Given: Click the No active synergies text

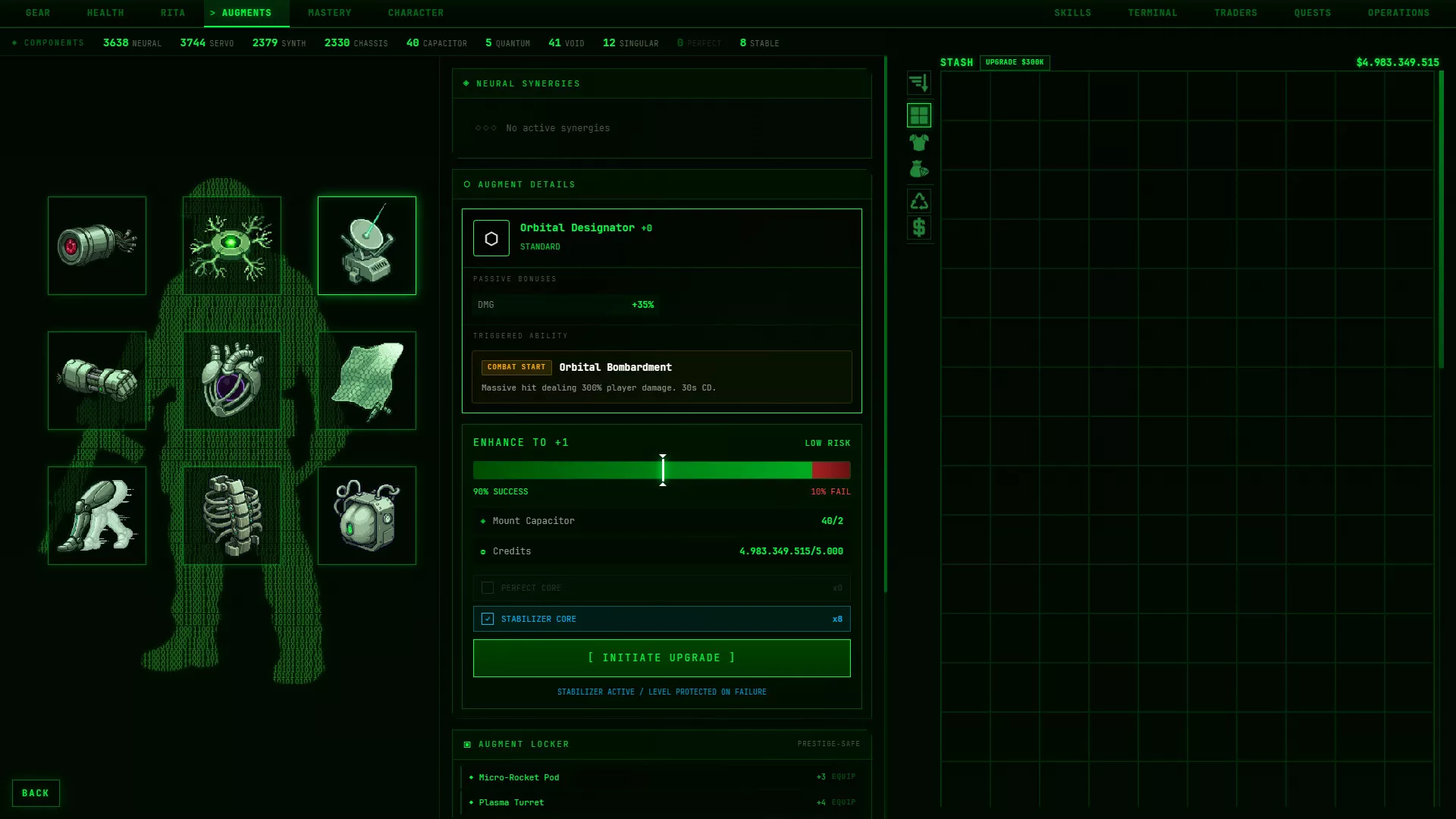Looking at the screenshot, I should click(558, 128).
